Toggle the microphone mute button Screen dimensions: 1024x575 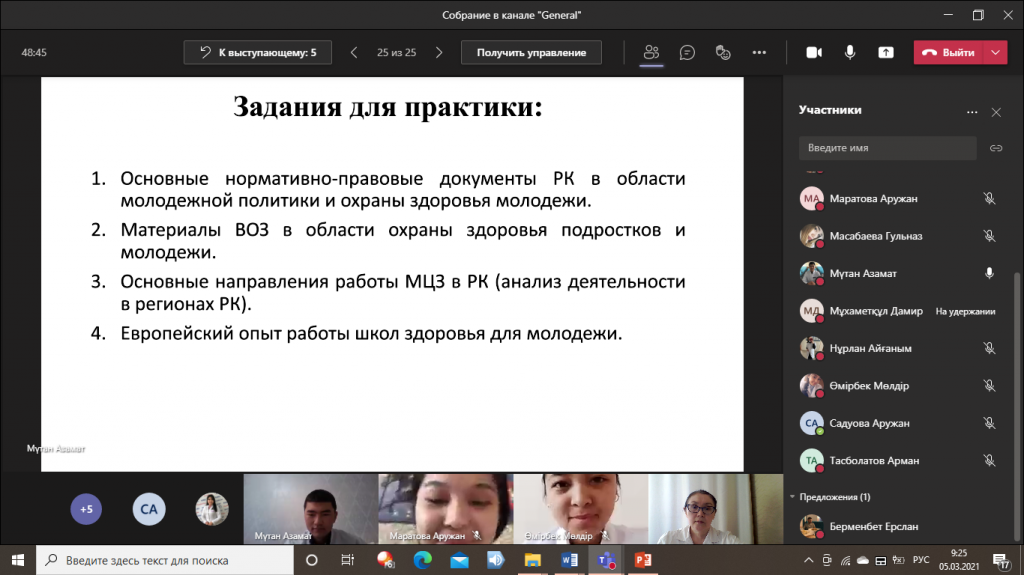tap(850, 53)
